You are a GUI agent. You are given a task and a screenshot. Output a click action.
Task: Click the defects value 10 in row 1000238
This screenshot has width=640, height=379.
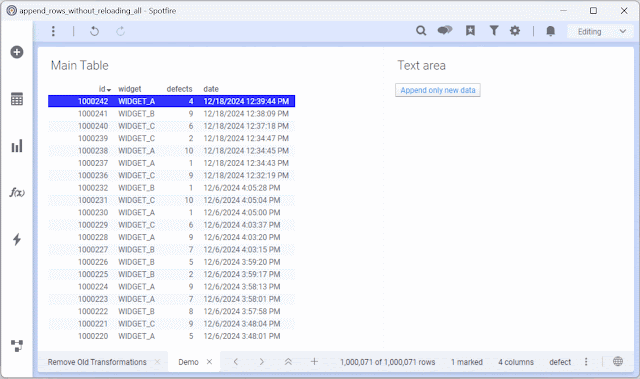click(189, 151)
